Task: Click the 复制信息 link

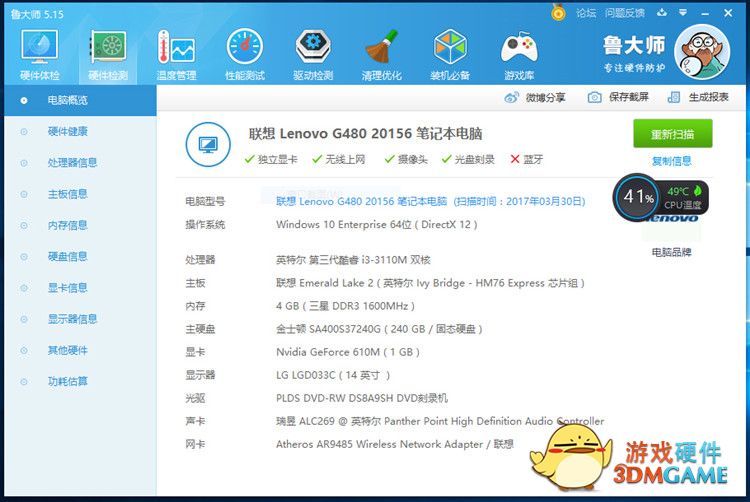Action: [x=671, y=161]
